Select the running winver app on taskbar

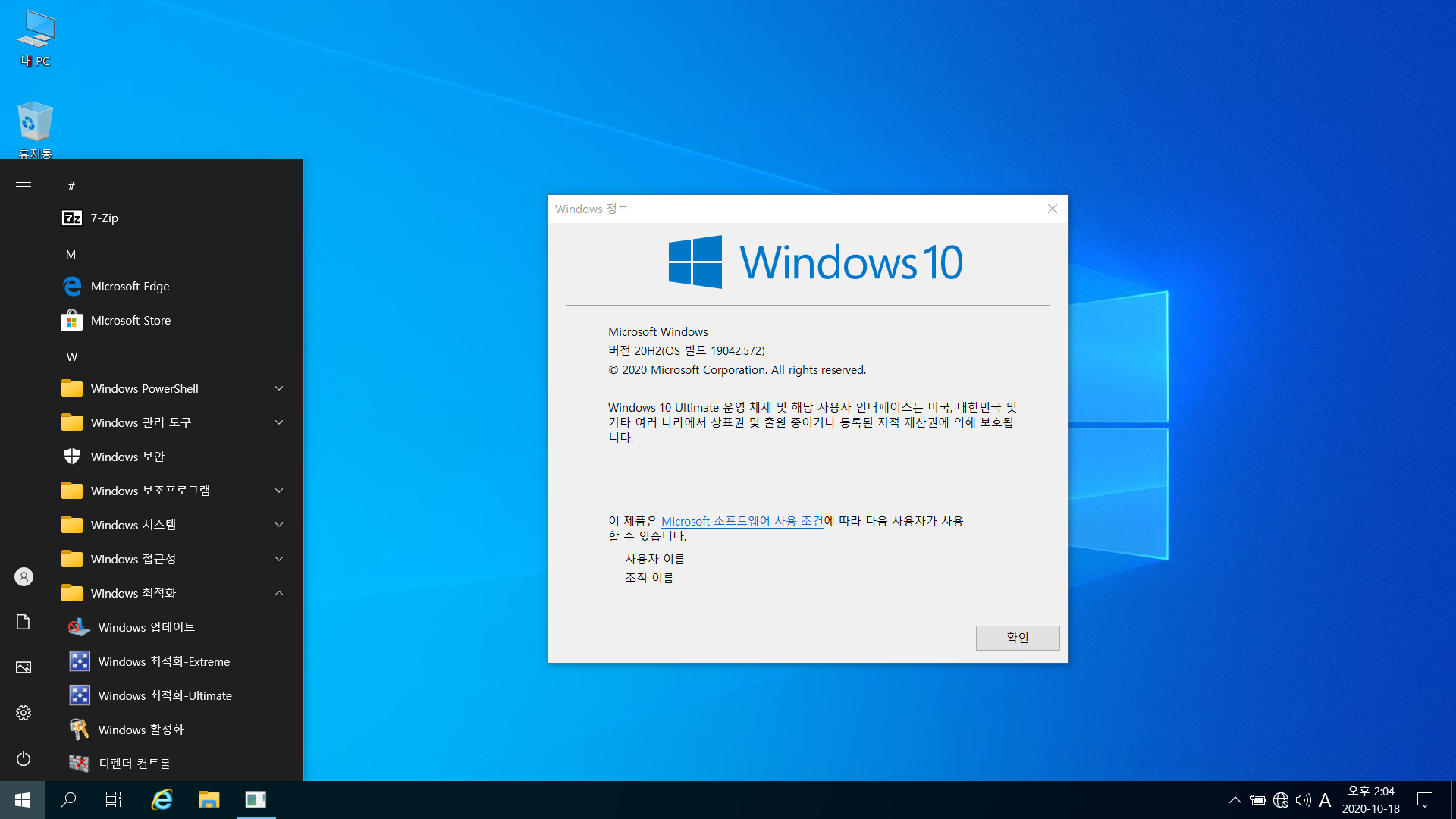[x=256, y=800]
